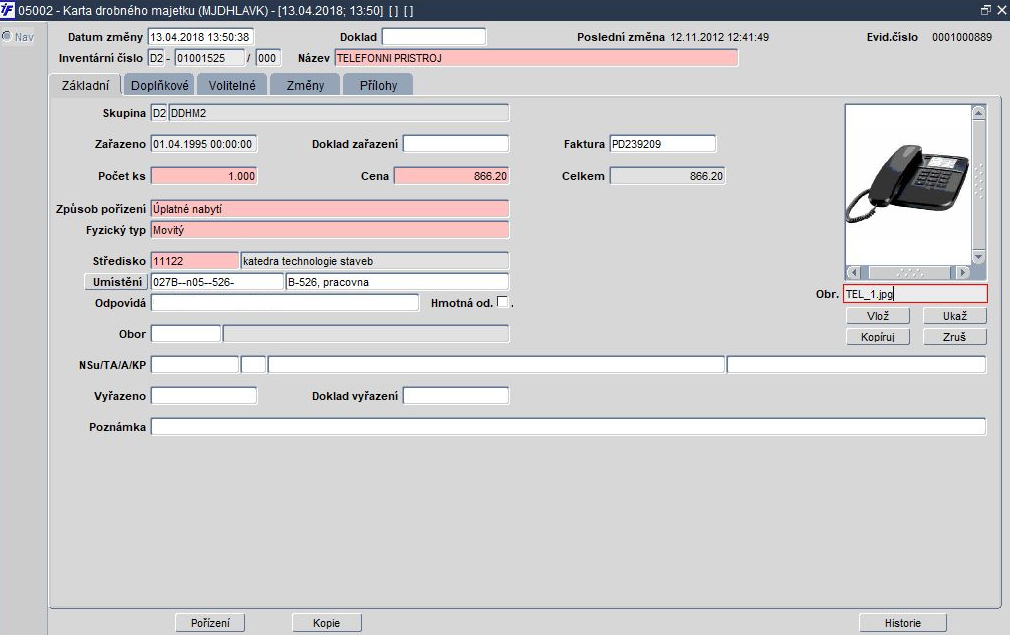Click the Umístění button
This screenshot has width=1010, height=635.
pyautogui.click(x=117, y=282)
